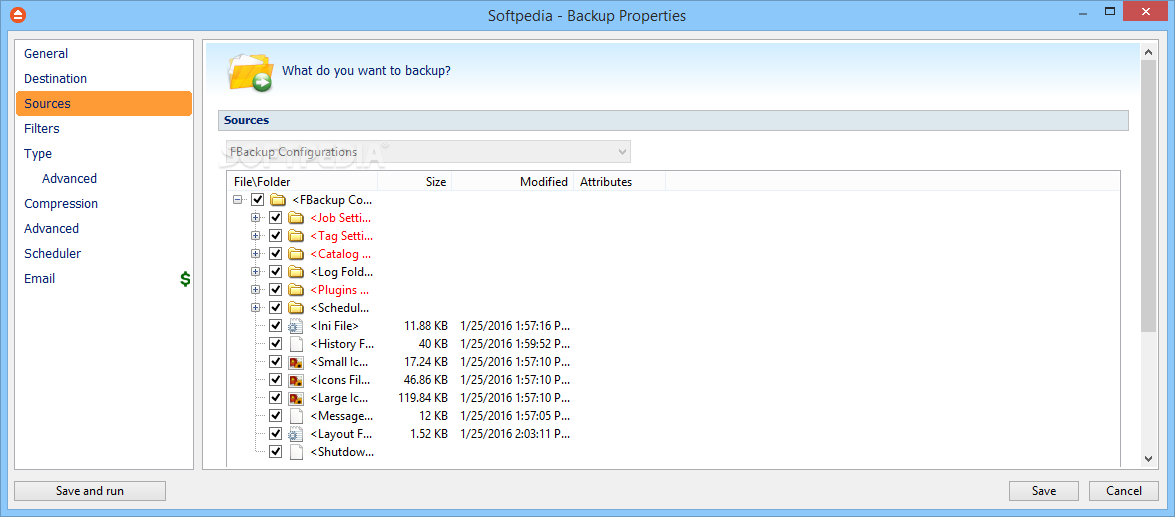The height and width of the screenshot is (517, 1175).
Task: Sort by the File\Folder column header
Action: point(302,181)
